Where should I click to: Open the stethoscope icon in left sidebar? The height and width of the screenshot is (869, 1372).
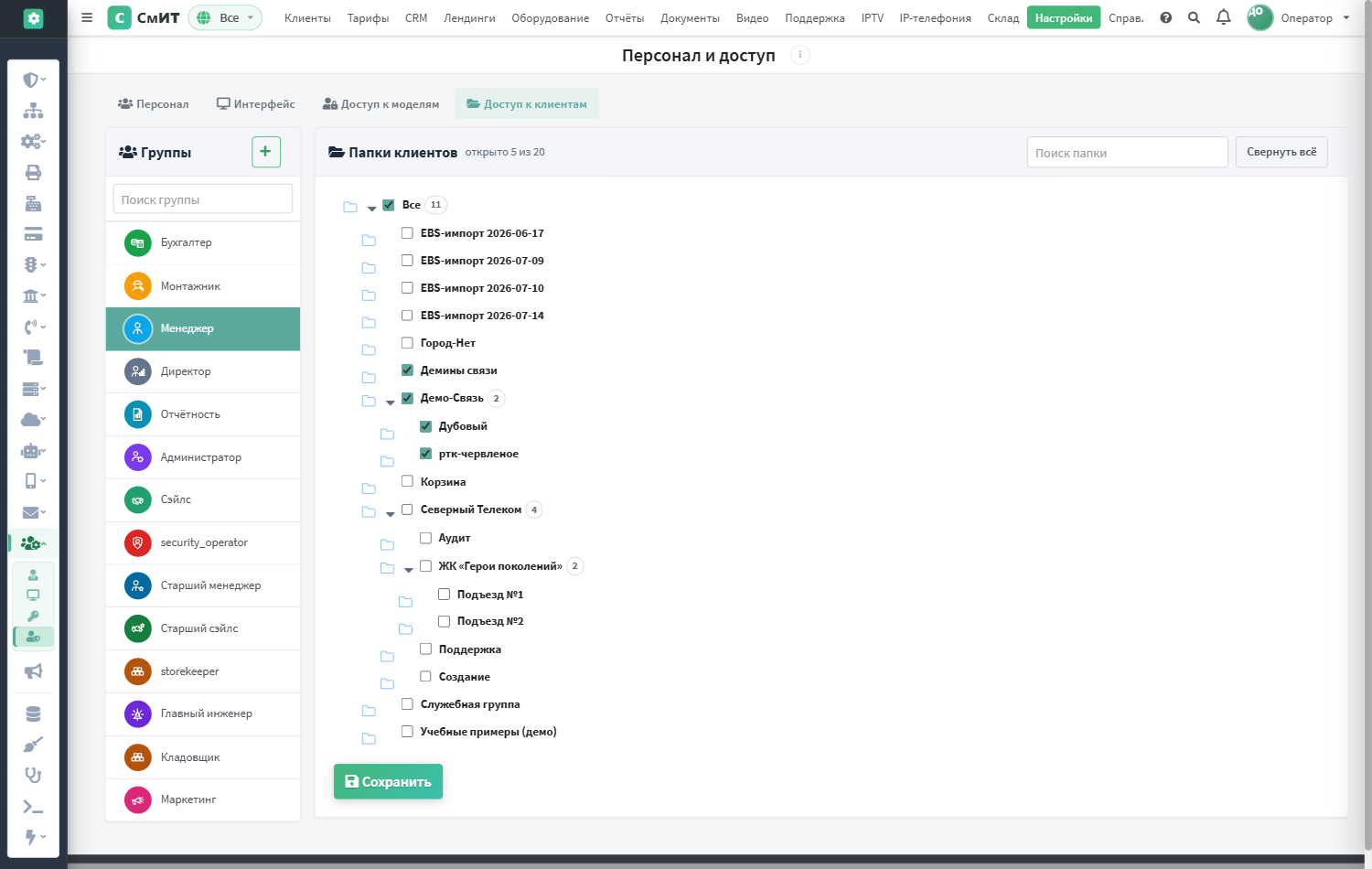pos(33,776)
